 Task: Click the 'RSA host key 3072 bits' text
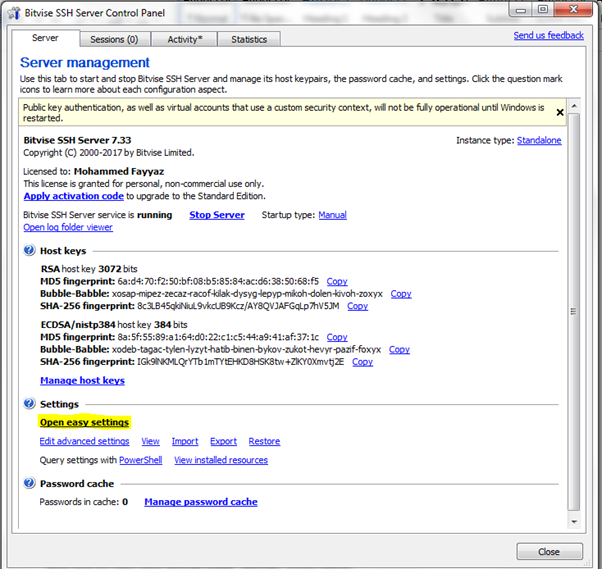[89, 269]
